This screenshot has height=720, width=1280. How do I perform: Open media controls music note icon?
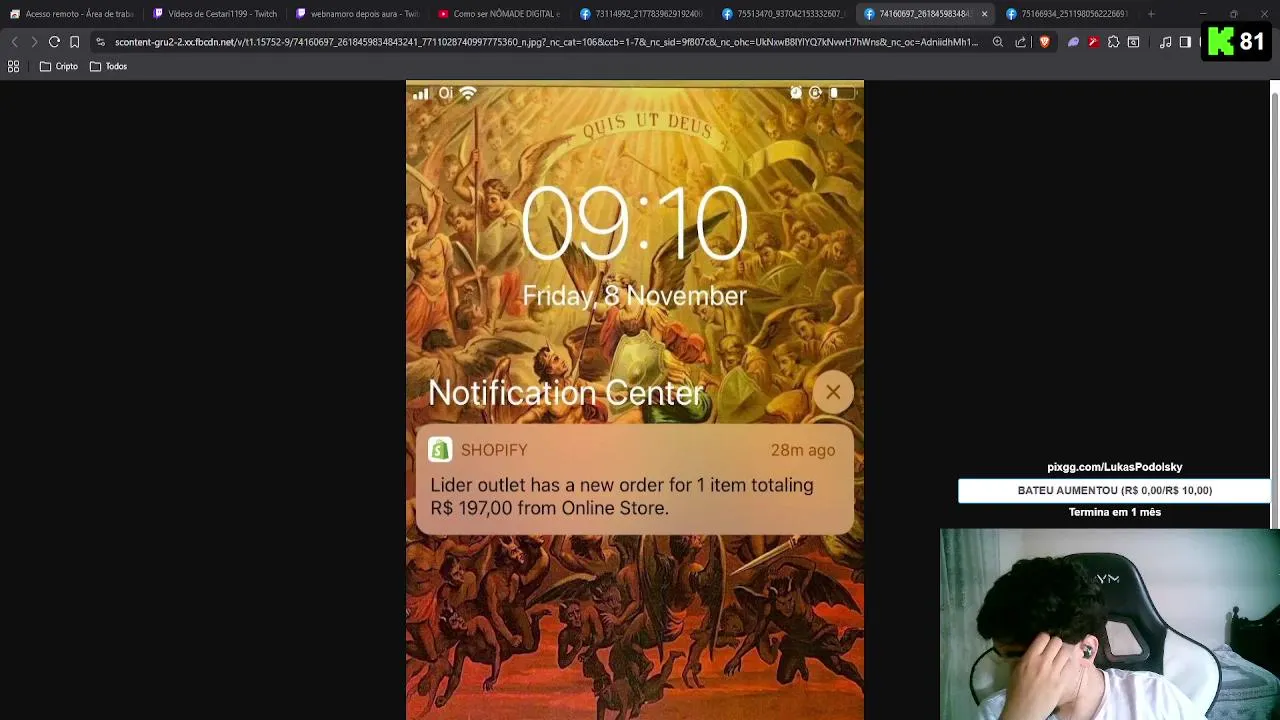1165,42
